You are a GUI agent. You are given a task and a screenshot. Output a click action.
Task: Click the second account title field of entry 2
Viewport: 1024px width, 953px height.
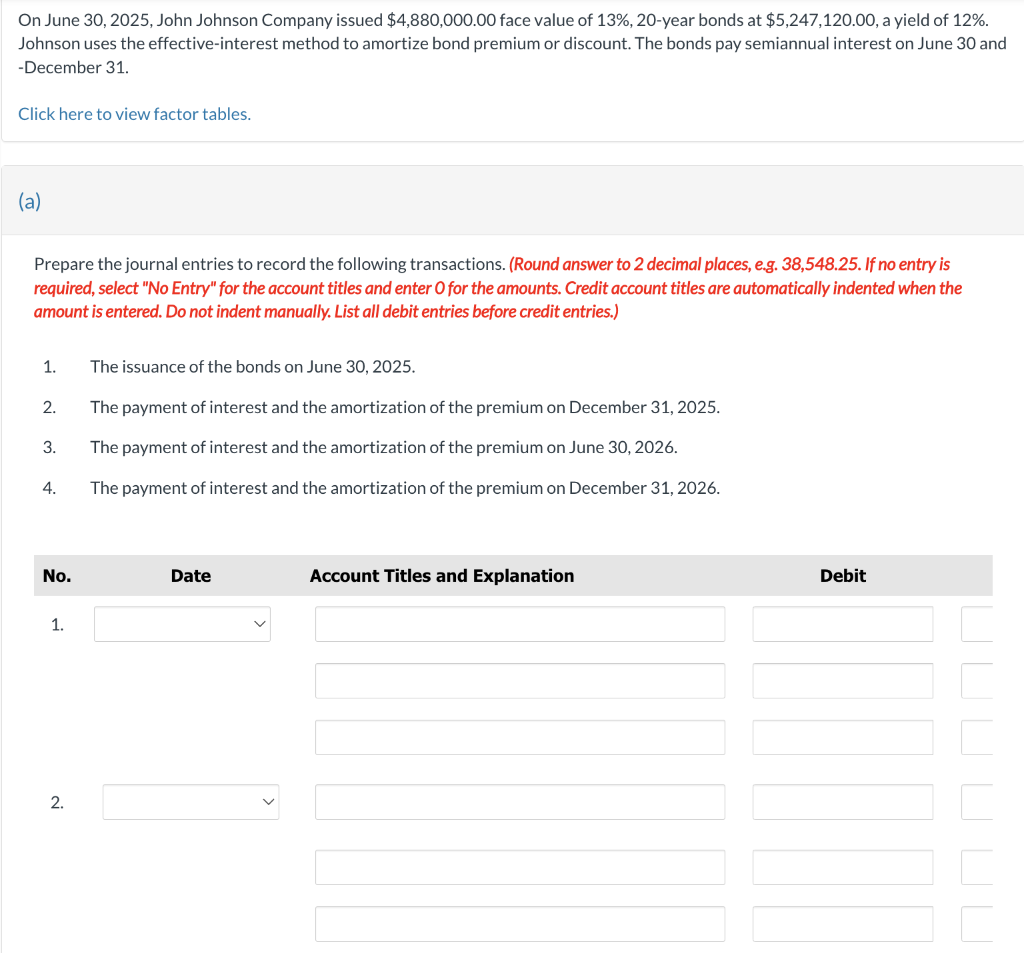pos(520,867)
